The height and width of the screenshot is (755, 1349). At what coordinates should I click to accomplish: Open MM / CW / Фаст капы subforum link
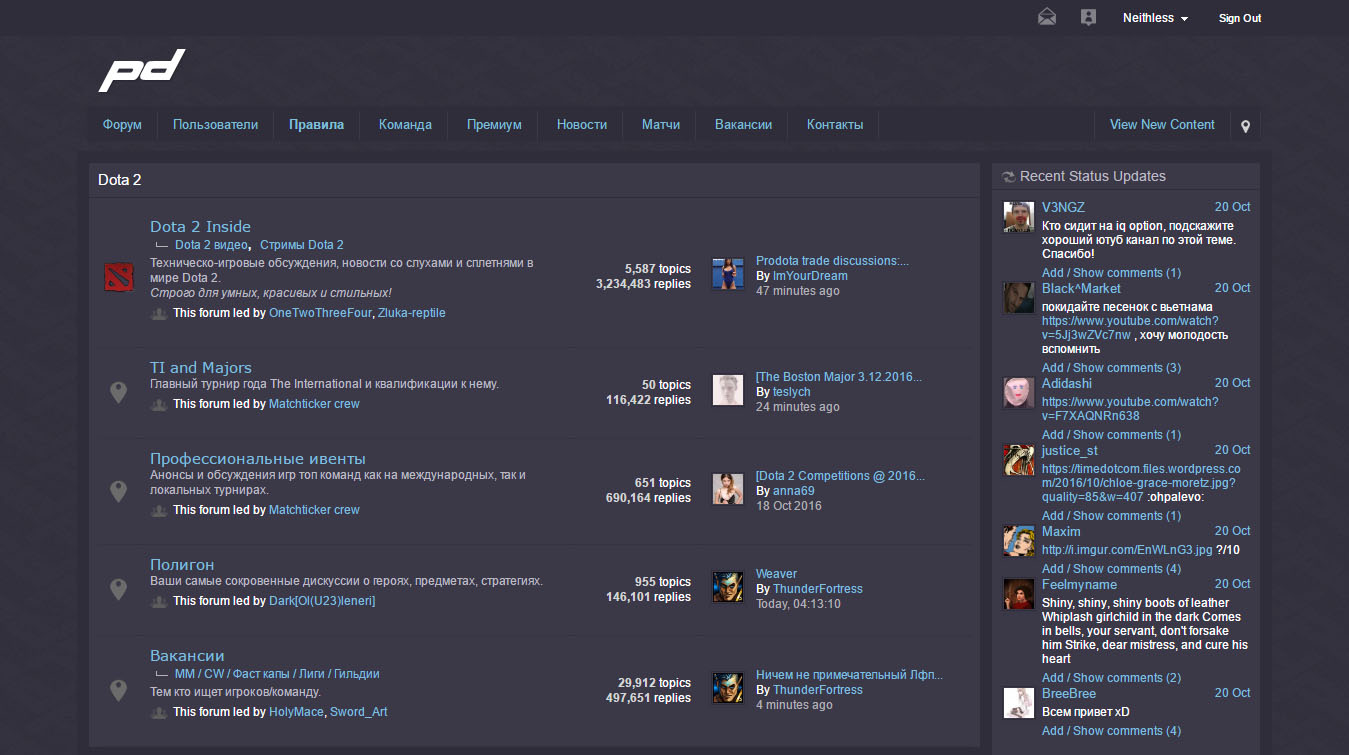277,674
